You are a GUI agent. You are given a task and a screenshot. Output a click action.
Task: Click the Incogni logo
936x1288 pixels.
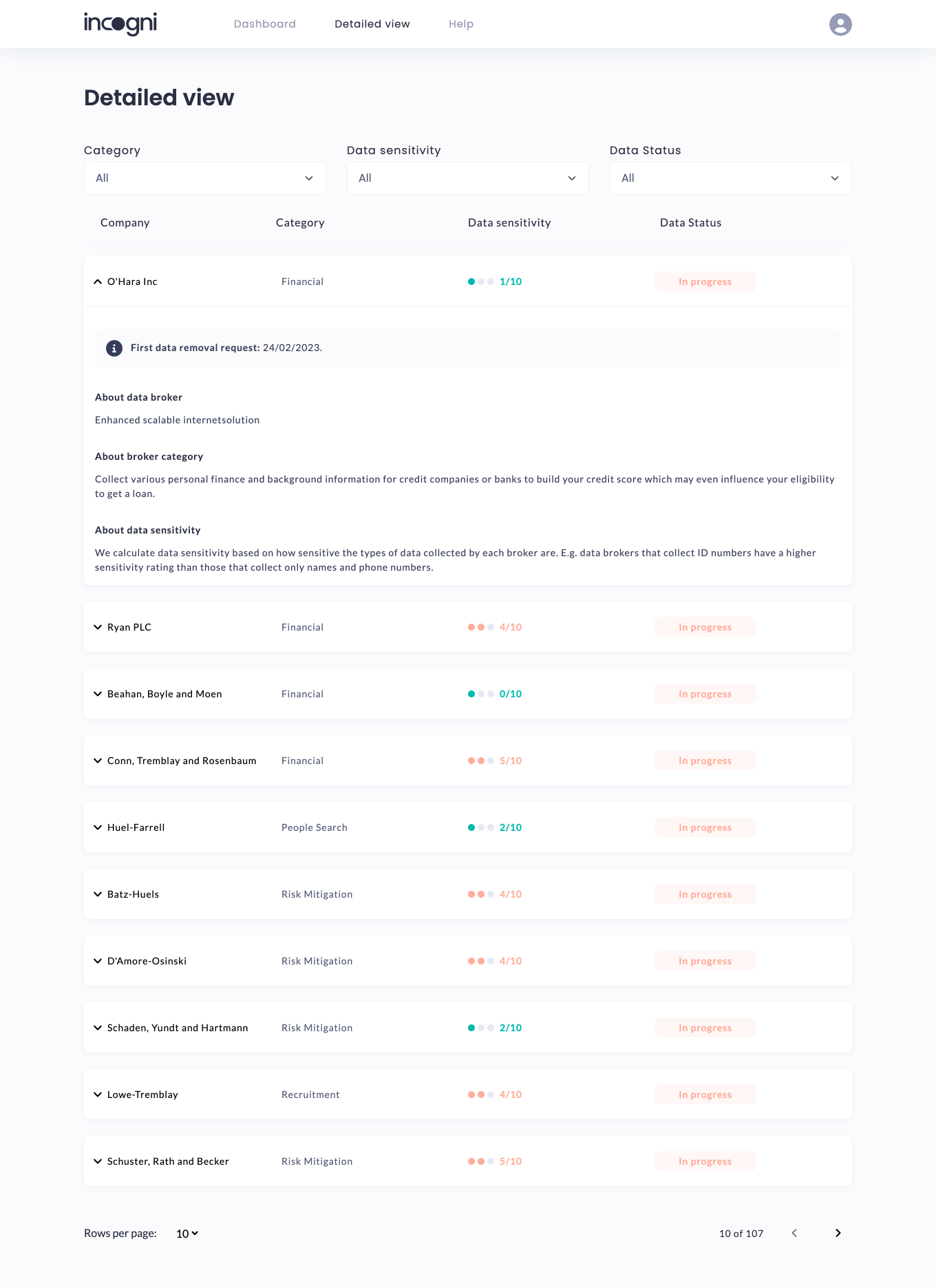click(120, 24)
